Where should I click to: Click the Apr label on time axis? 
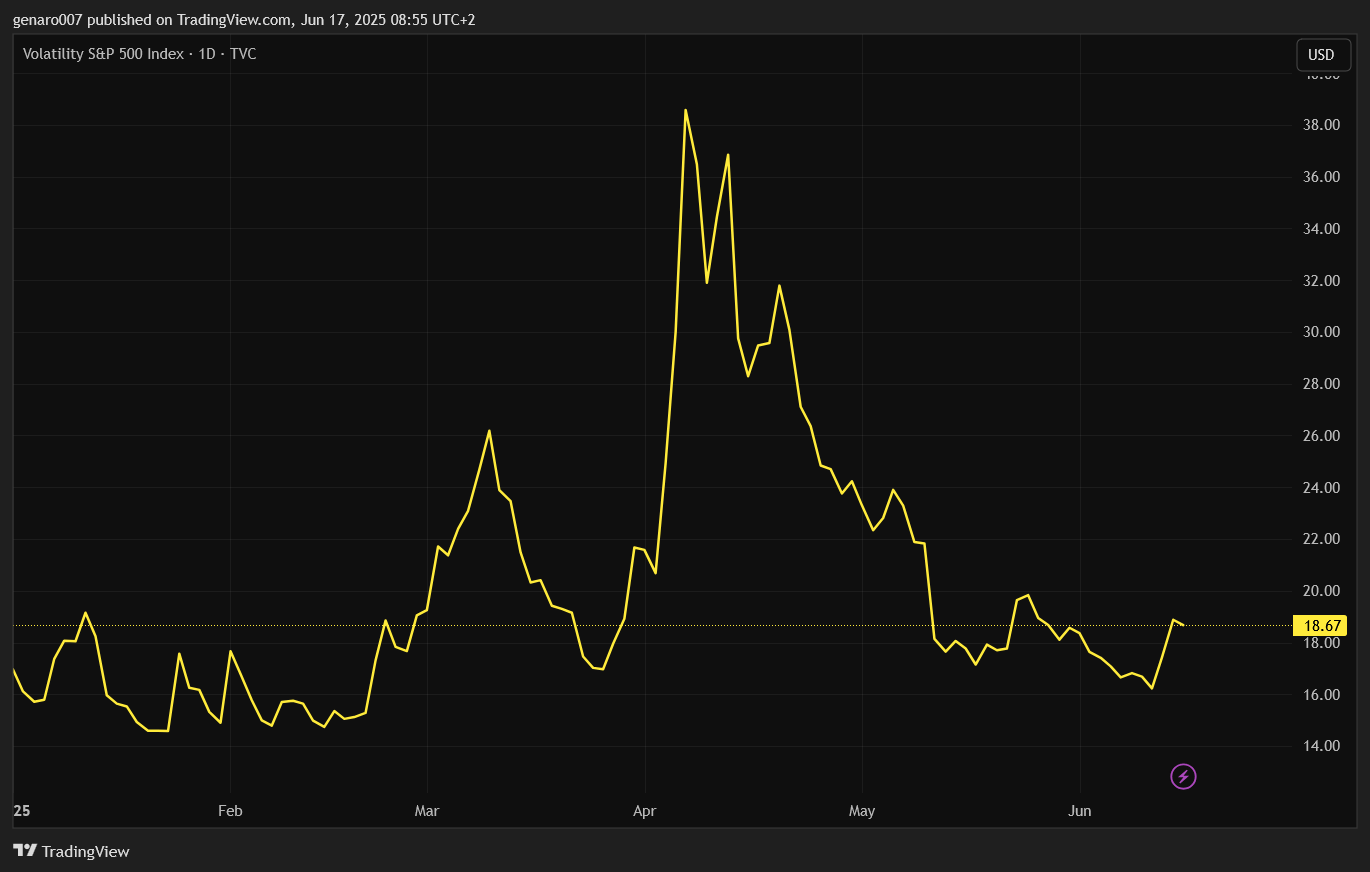coord(645,811)
